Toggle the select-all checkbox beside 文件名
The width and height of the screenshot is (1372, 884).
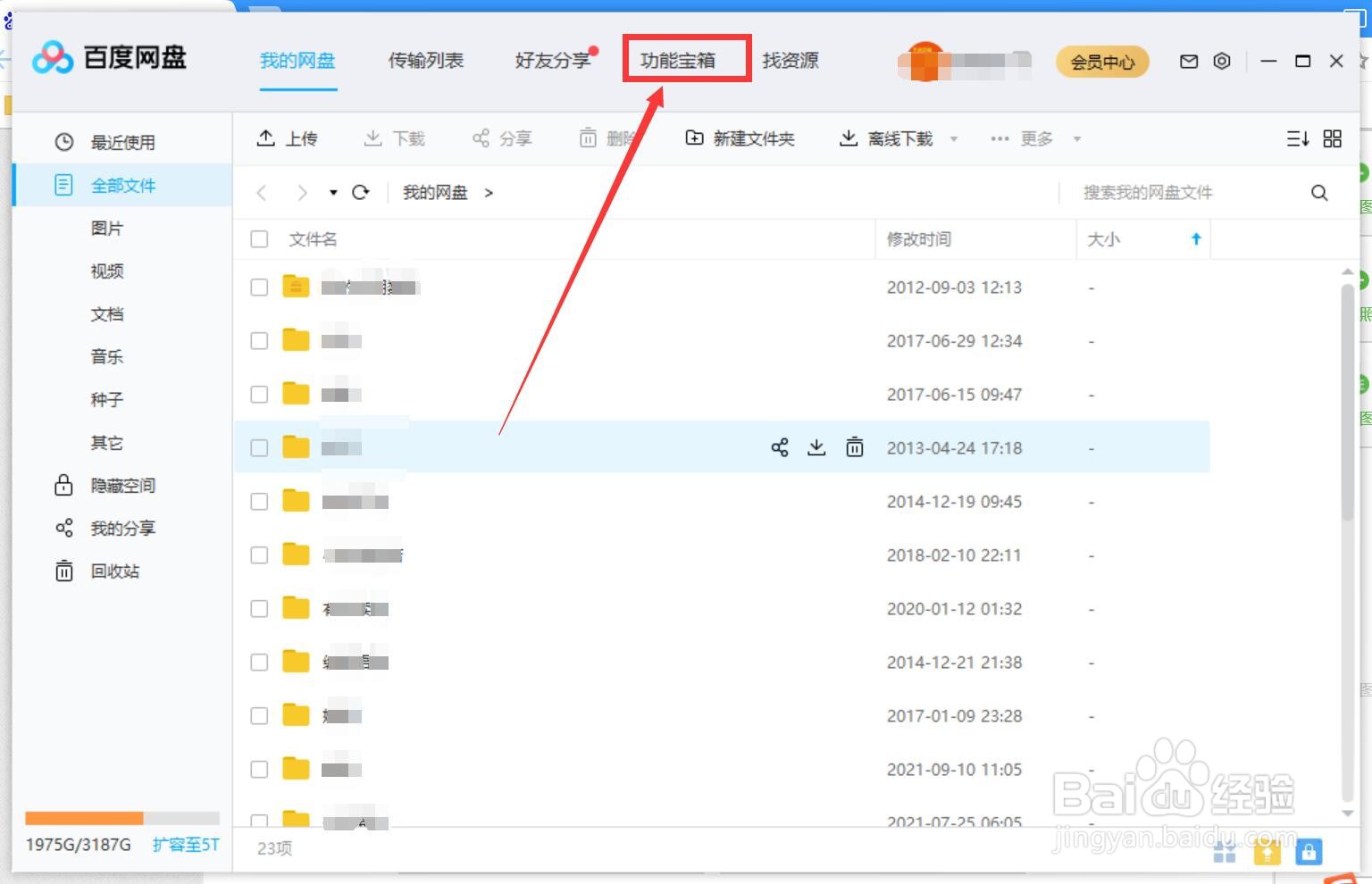(x=259, y=239)
